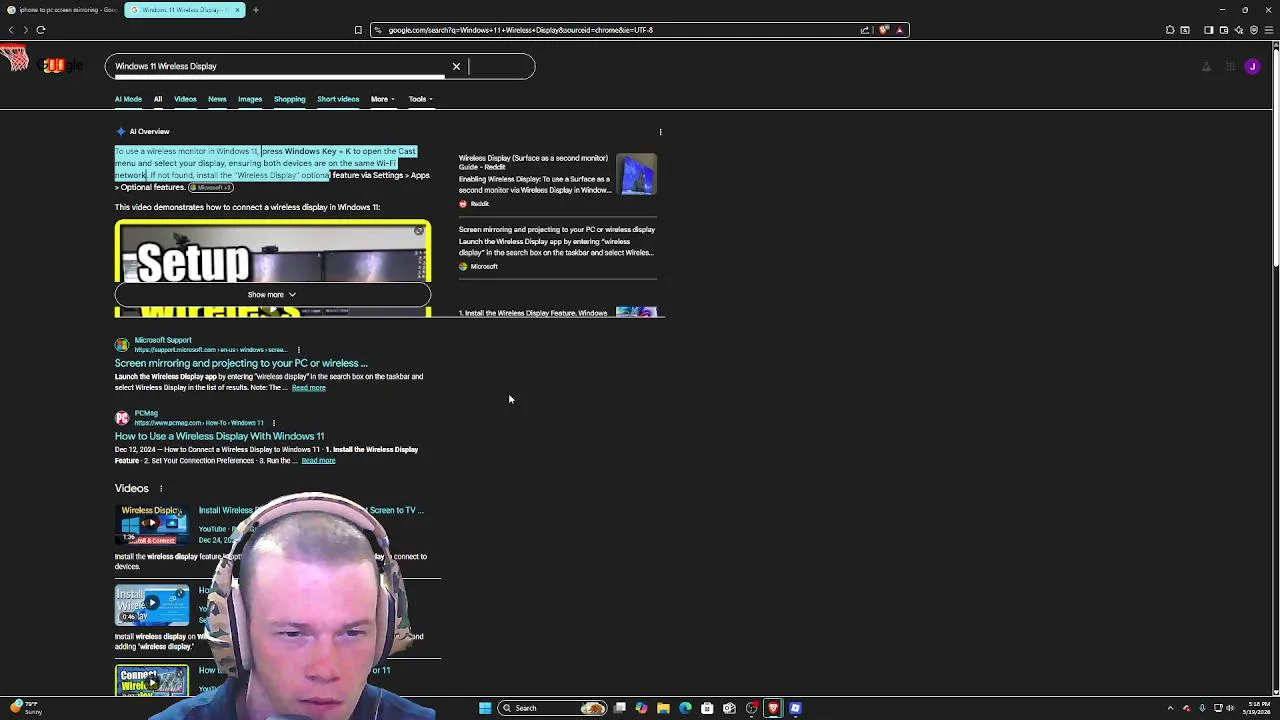Click the taskbar Search box
The width and height of the screenshot is (1280, 720).
point(552,708)
